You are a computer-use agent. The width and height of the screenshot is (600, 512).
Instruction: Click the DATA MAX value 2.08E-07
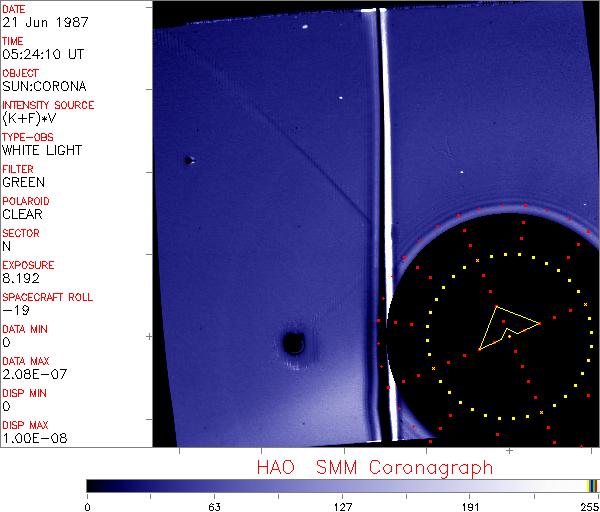(x=31, y=374)
